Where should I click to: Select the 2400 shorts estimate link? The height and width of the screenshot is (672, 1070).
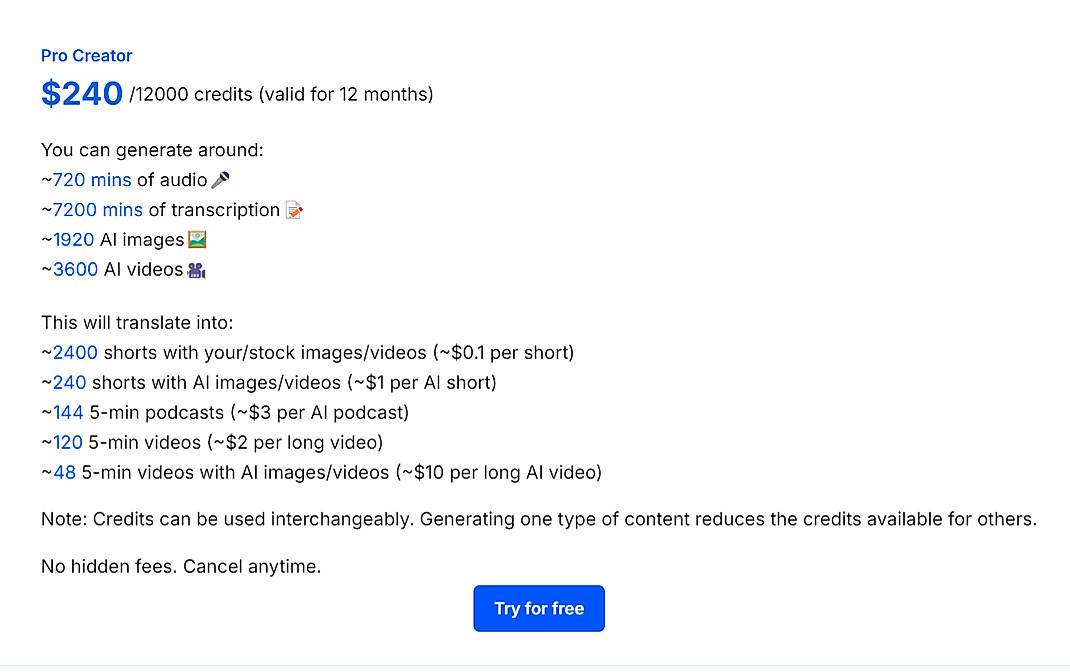(x=74, y=353)
